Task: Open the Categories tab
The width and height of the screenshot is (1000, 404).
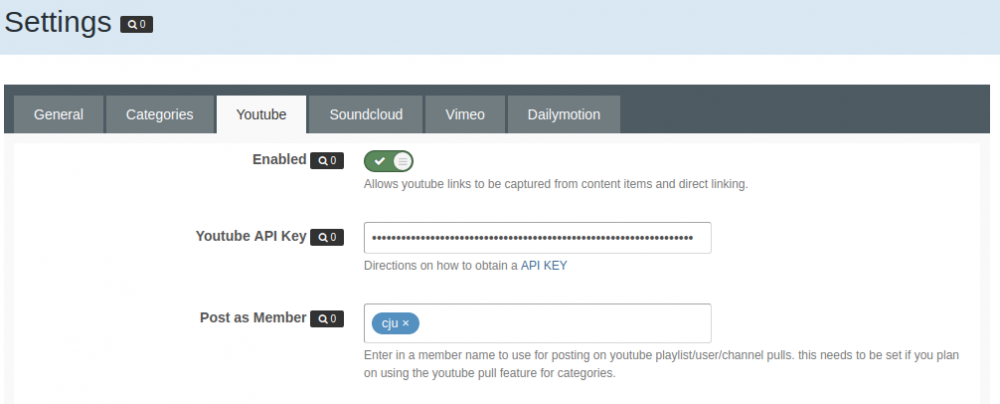Action: point(159,114)
